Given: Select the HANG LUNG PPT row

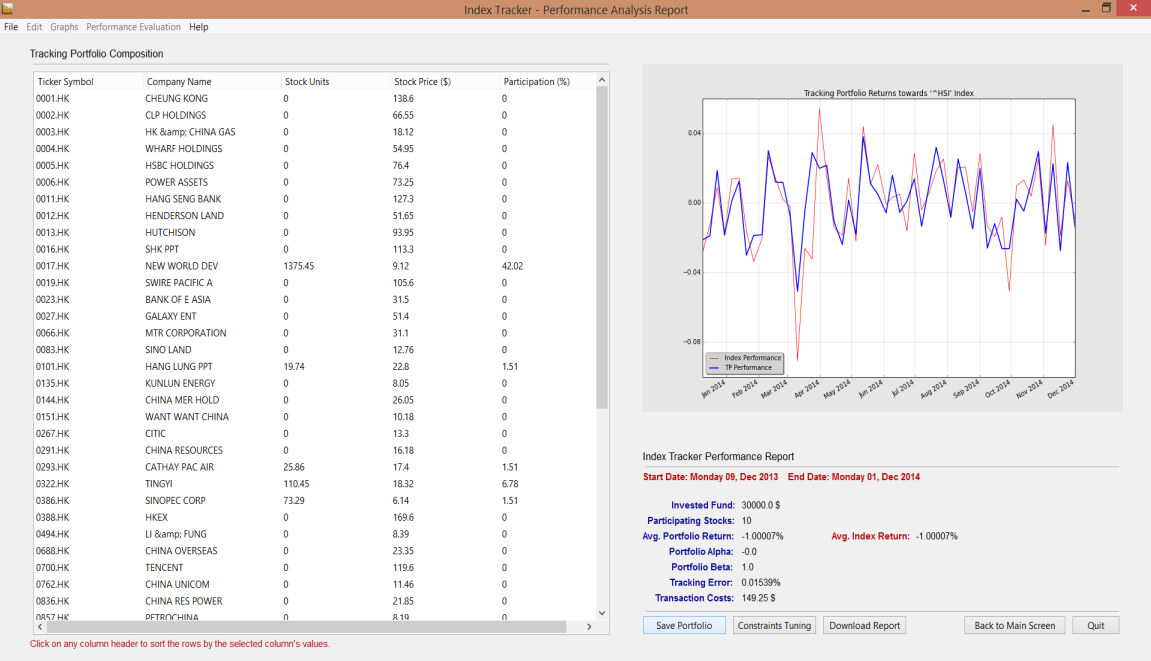Looking at the screenshot, I should (x=314, y=367).
